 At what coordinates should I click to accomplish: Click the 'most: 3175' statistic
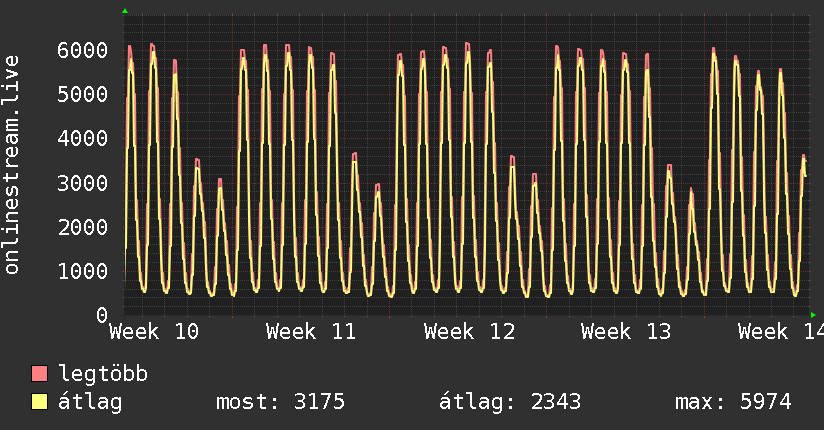click(280, 402)
